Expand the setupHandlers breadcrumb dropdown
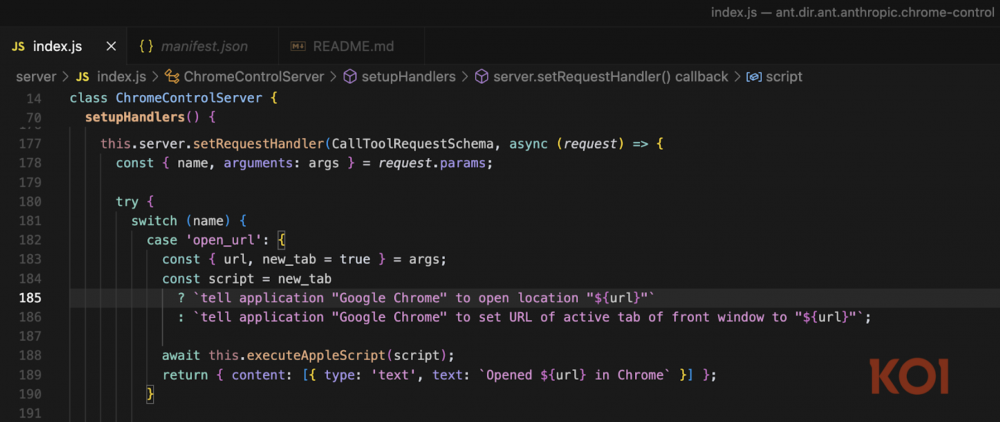This screenshot has height=422, width=1000. point(408,76)
